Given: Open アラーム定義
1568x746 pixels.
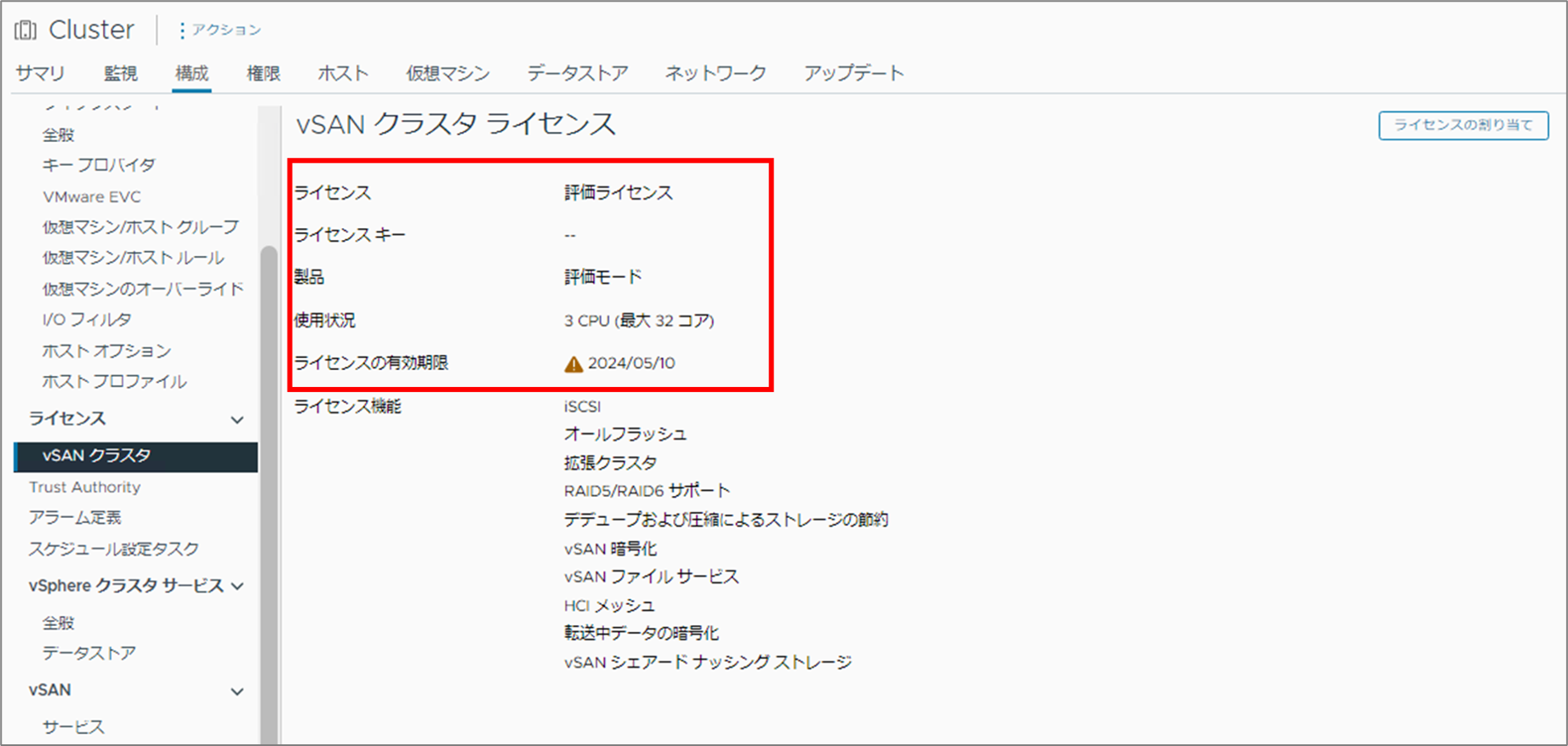Looking at the screenshot, I should [x=75, y=518].
